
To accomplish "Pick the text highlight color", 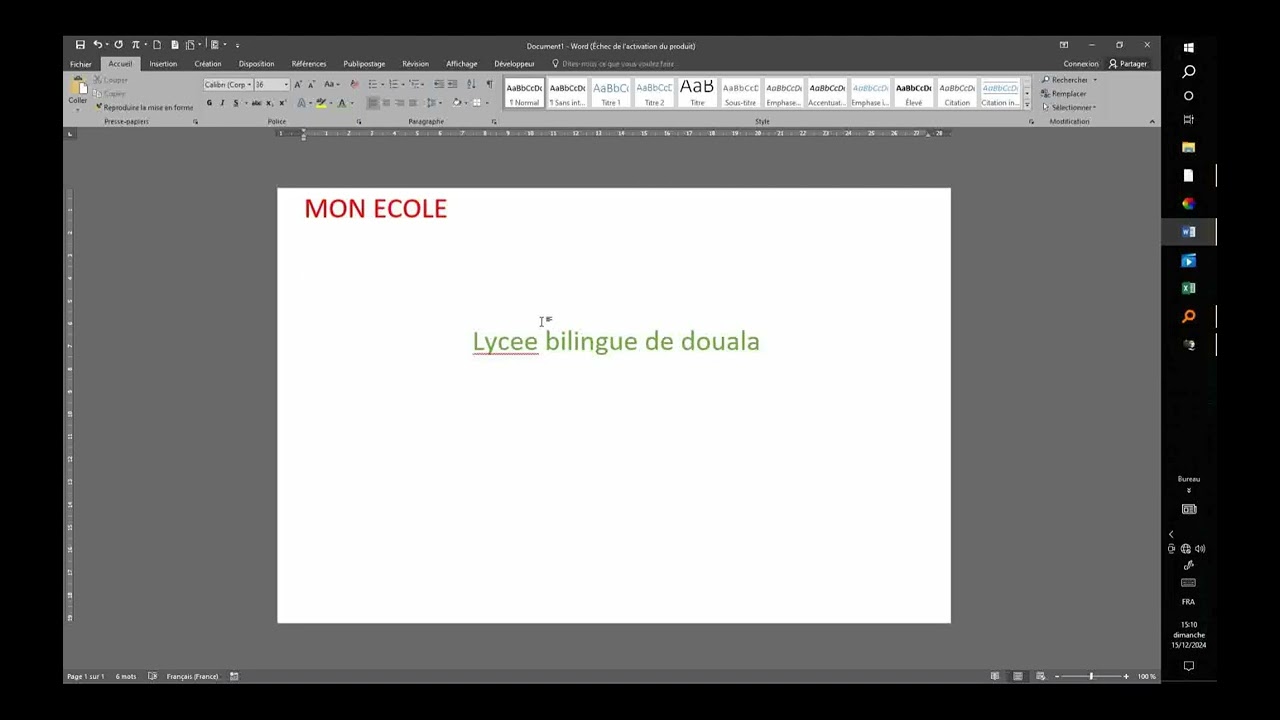I will click(x=321, y=103).
